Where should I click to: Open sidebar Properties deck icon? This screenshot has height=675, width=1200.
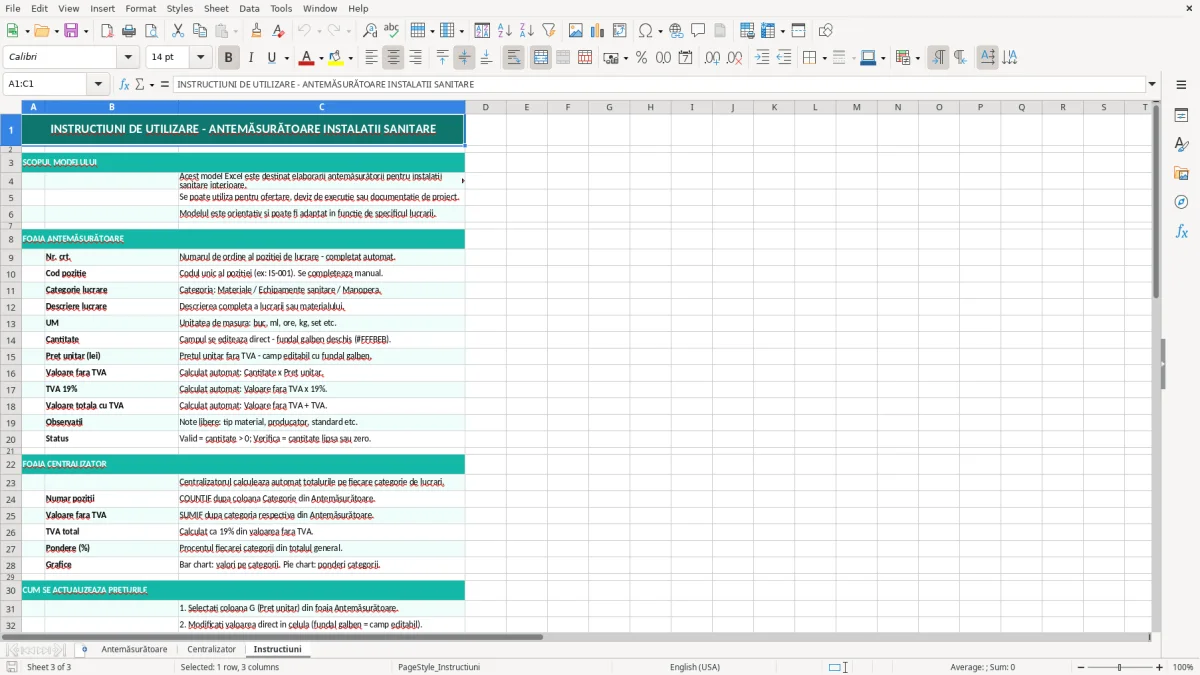(1181, 116)
